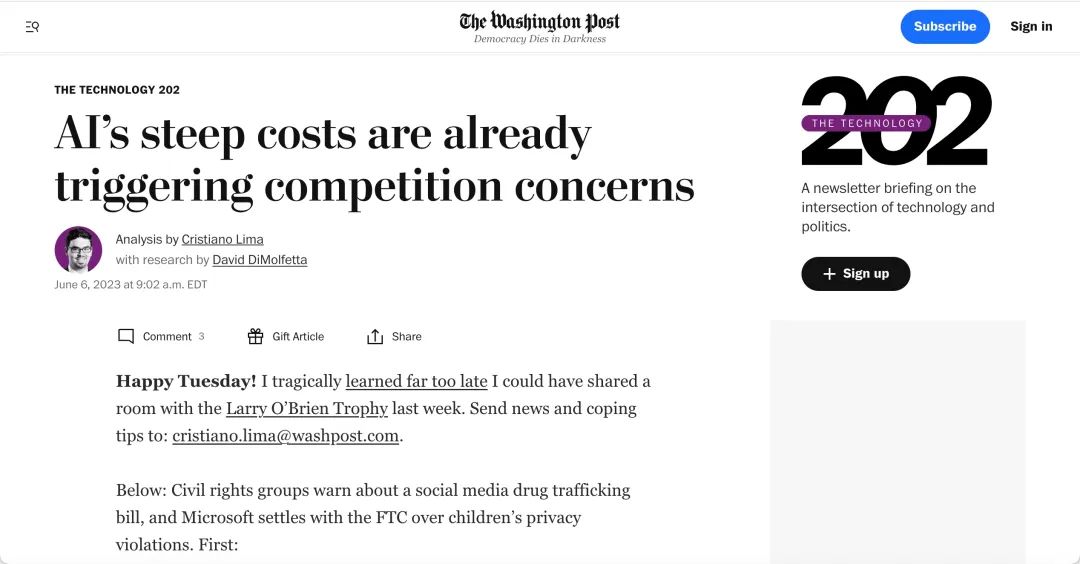Click Sign in at top right
The width and height of the screenshot is (1080, 564).
(1031, 27)
